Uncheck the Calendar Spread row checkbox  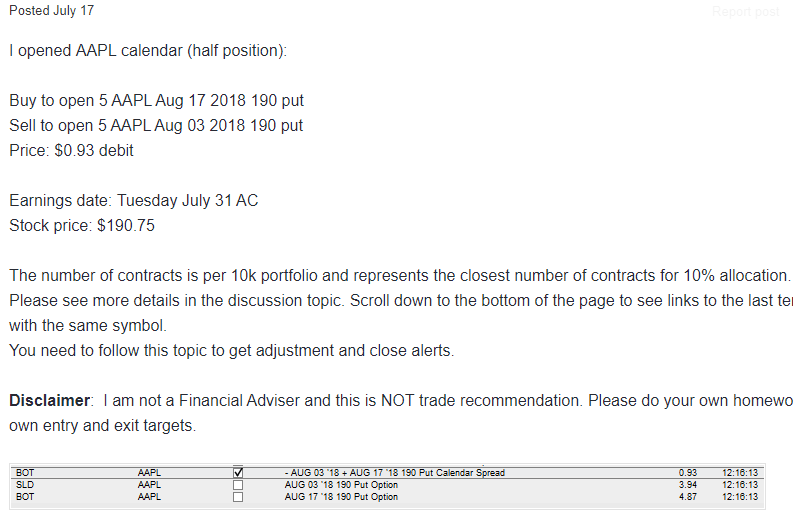click(238, 472)
